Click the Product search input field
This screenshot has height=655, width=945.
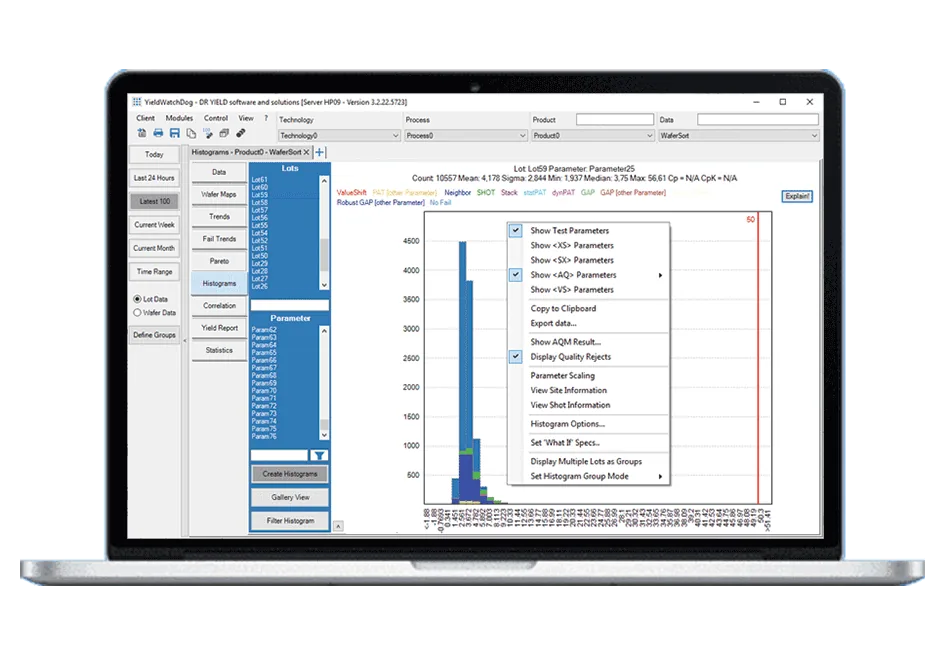coord(615,119)
